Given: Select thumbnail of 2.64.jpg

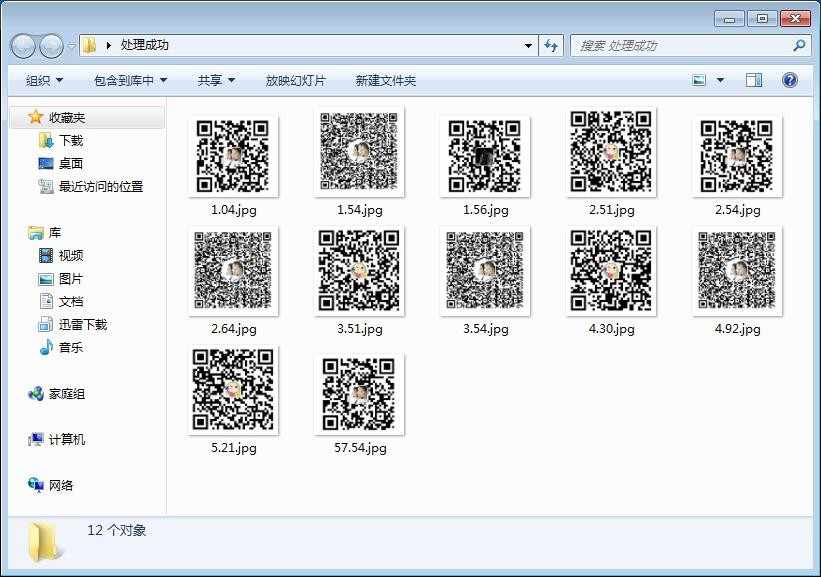Looking at the screenshot, I should 233,271.
